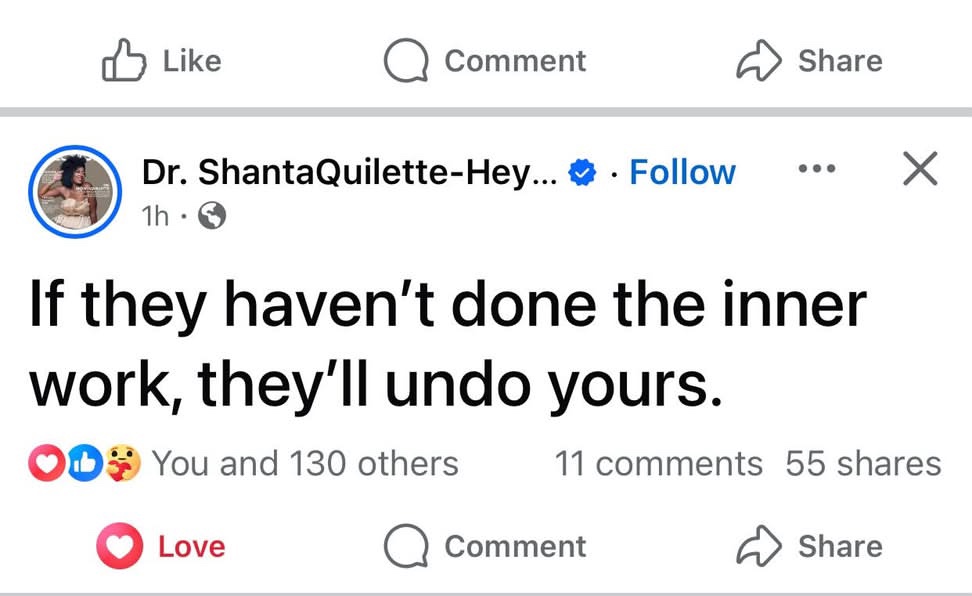972x596 pixels.
Task: Click the 1h post timestamp
Action: click(155, 216)
